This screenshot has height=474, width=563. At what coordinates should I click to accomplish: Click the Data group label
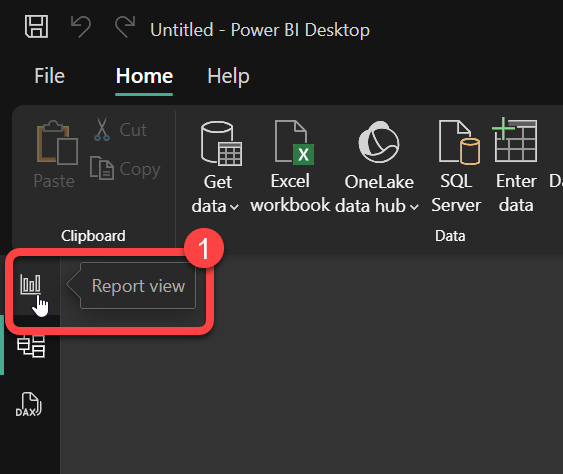[450, 236]
